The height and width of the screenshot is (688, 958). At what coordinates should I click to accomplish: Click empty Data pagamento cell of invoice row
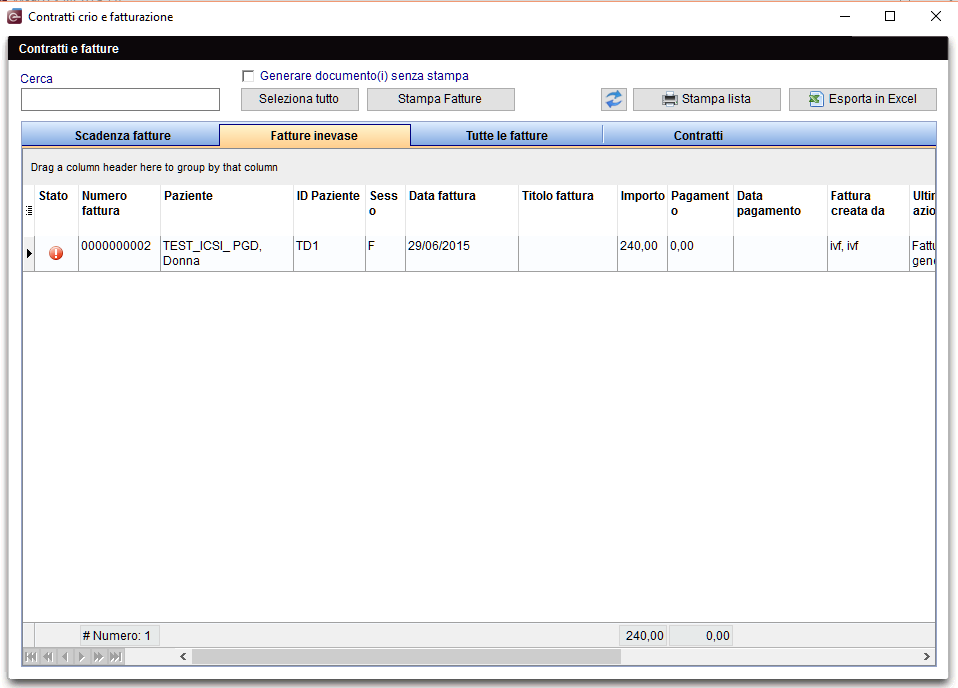[780, 253]
